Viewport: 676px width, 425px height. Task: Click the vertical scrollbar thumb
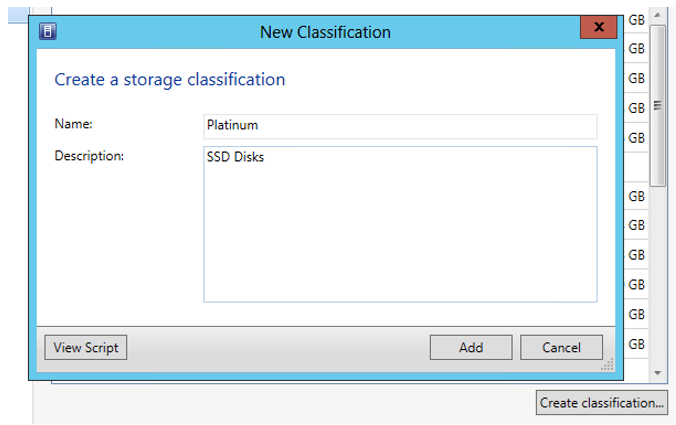[658, 105]
